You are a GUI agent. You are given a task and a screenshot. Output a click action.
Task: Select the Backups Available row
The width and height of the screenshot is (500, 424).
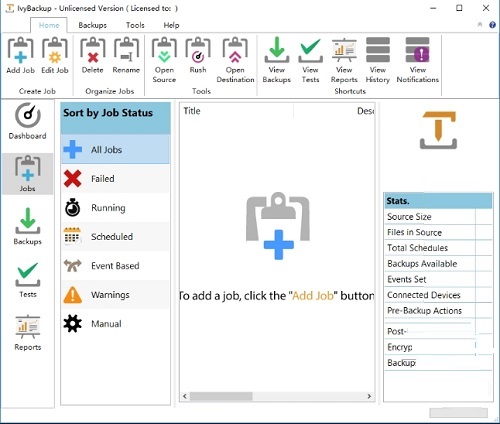click(438, 264)
